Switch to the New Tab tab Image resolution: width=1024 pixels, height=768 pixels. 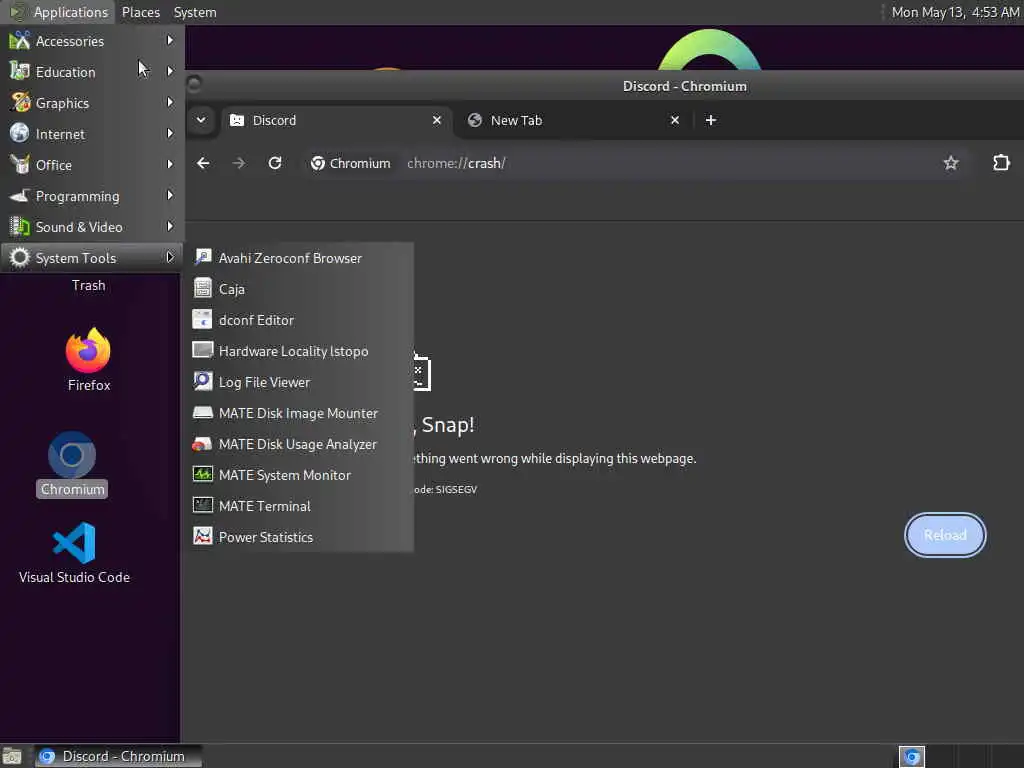coord(575,120)
